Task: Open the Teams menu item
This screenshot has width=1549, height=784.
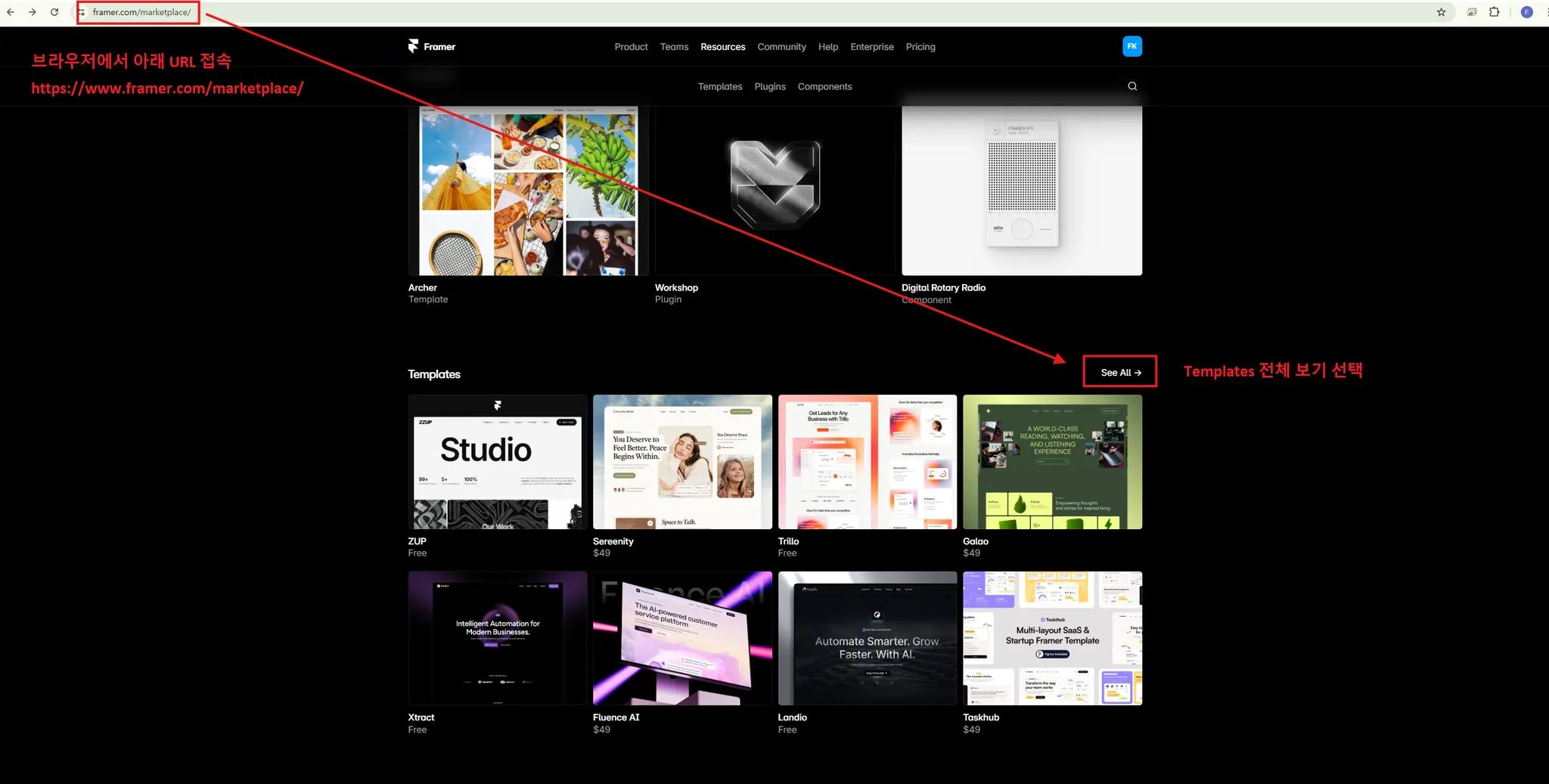Action: (x=674, y=47)
